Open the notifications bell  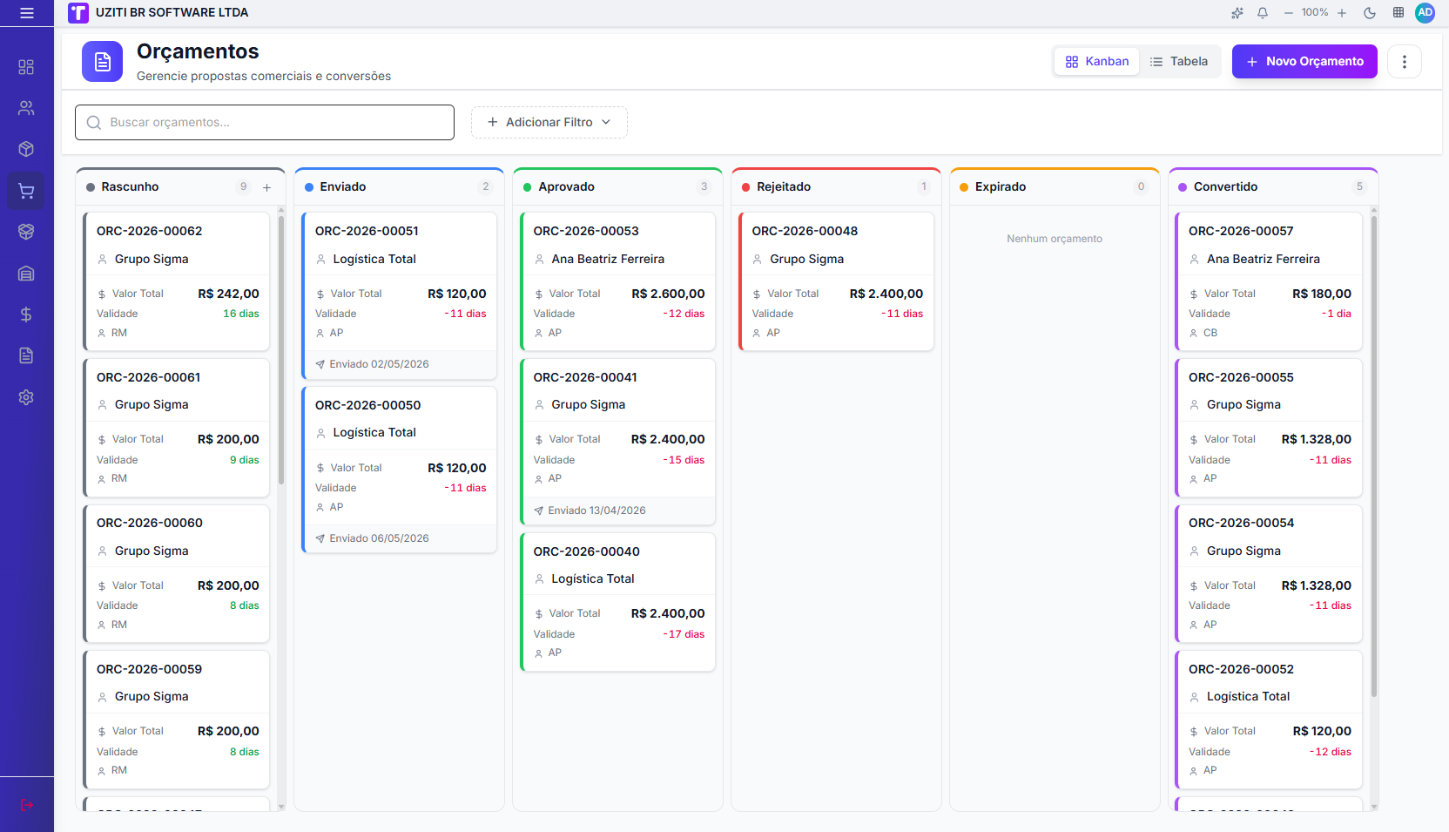click(x=1262, y=13)
